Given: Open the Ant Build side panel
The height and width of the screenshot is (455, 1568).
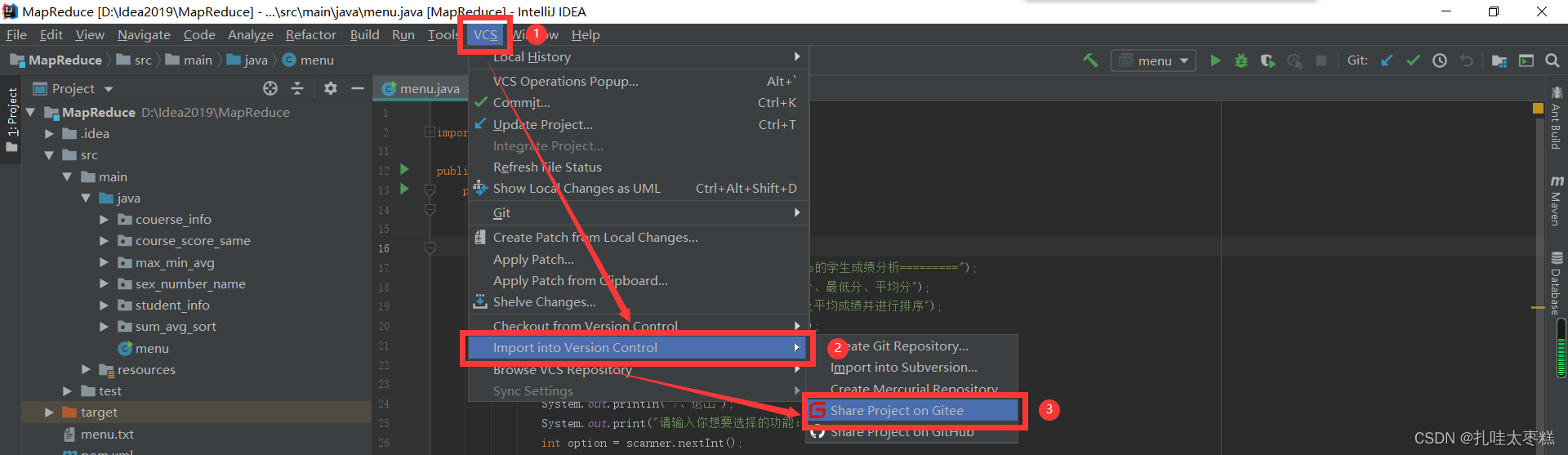Looking at the screenshot, I should coord(1557,118).
